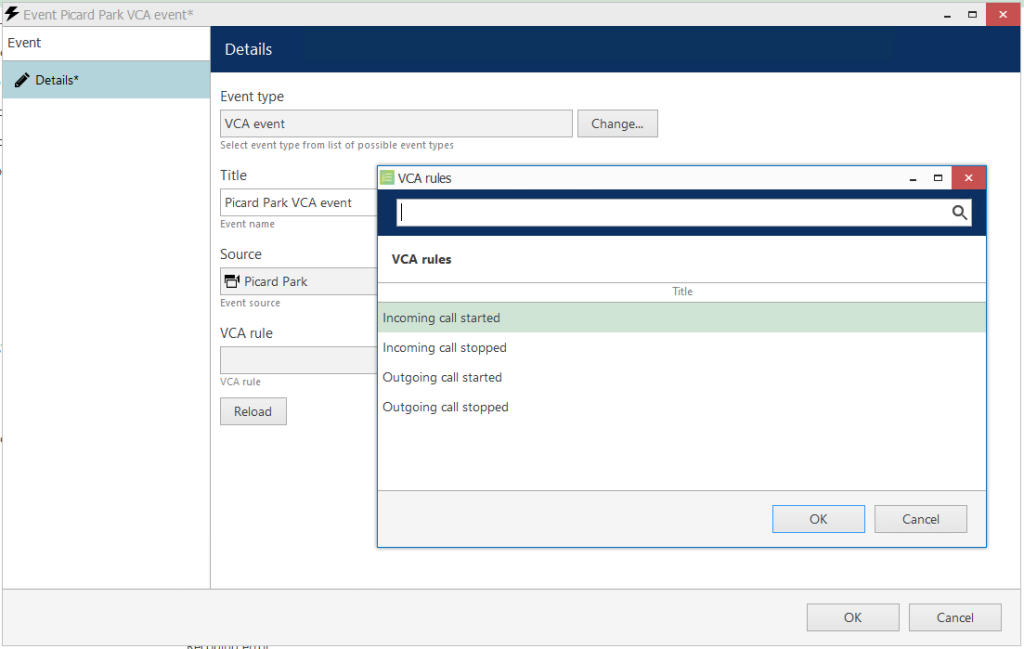The image size is (1024, 649).
Task: Open the Details* tab in the Event sidebar
Action: pos(106,80)
